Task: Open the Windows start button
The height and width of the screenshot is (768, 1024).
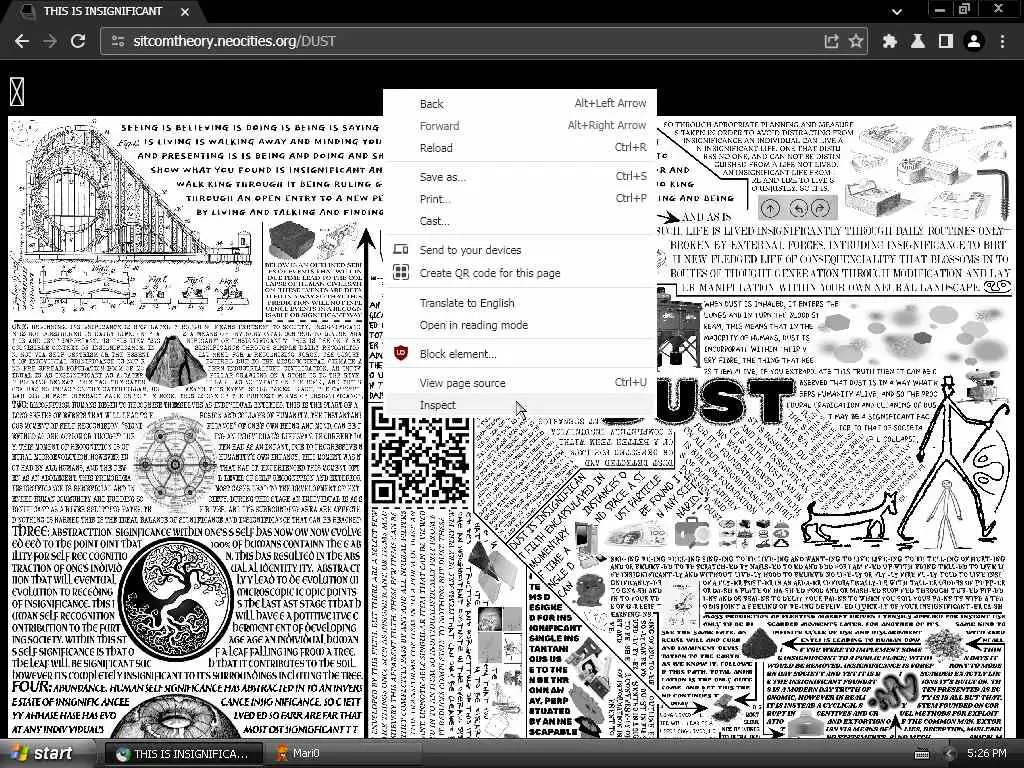Action: pos(42,753)
